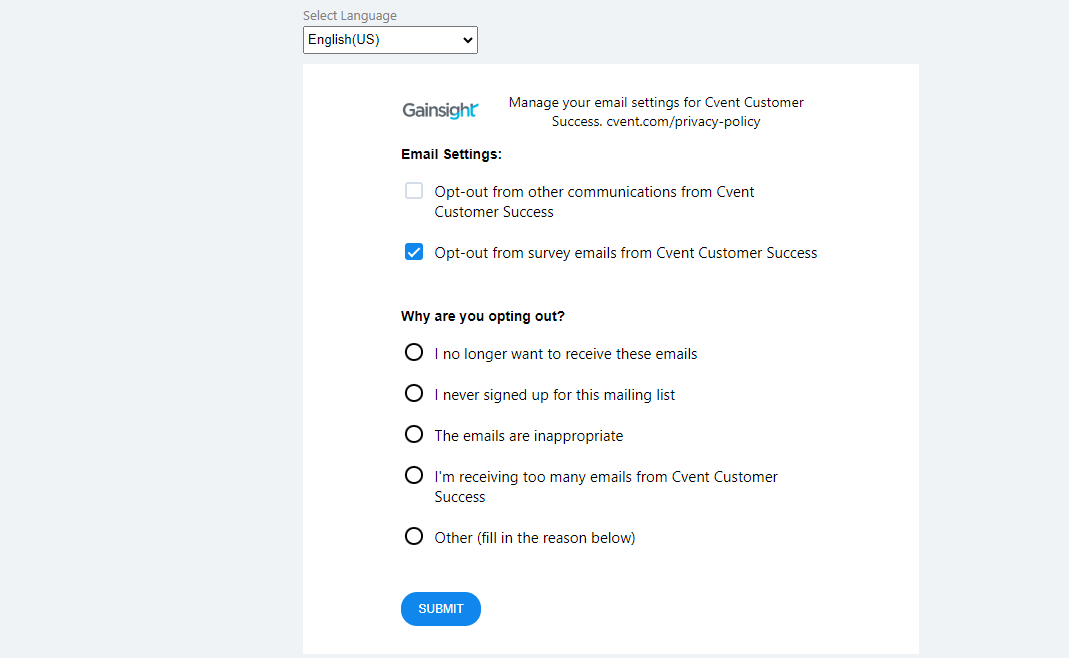Click the Gainsight logo
Image resolution: width=1069 pixels, height=658 pixels.
pos(440,110)
